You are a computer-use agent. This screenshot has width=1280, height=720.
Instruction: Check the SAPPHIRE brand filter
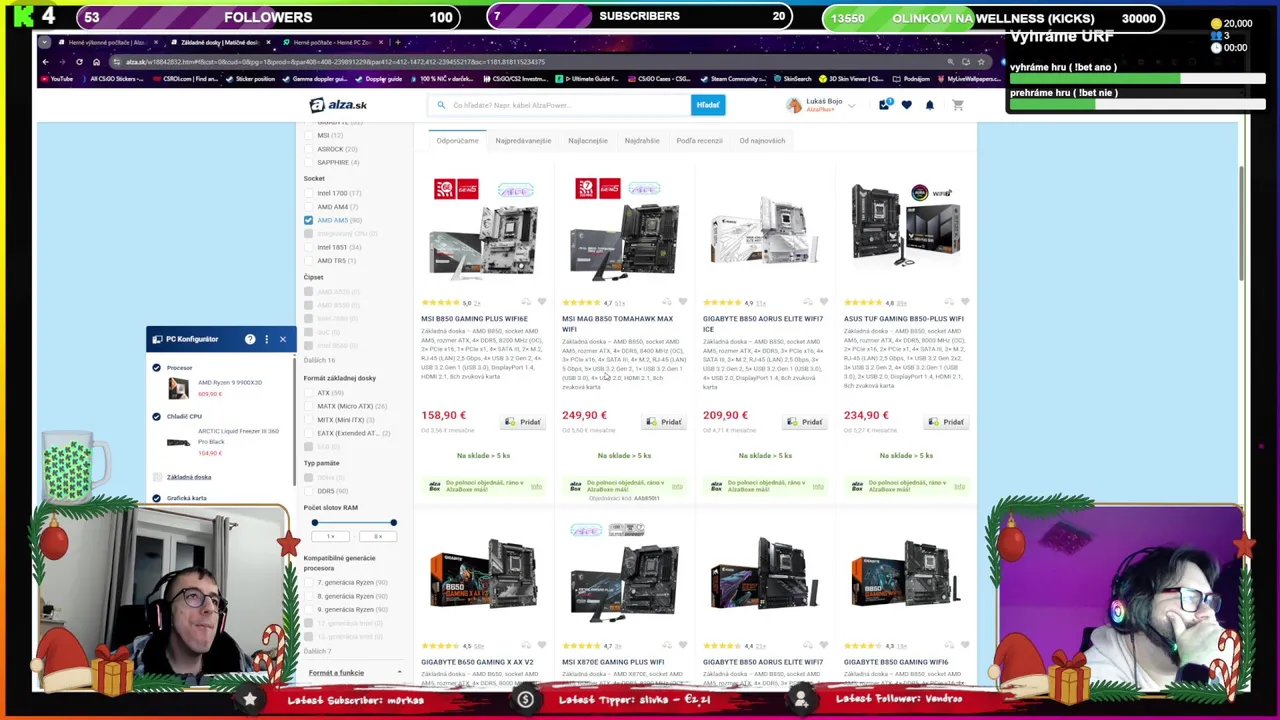[308, 162]
